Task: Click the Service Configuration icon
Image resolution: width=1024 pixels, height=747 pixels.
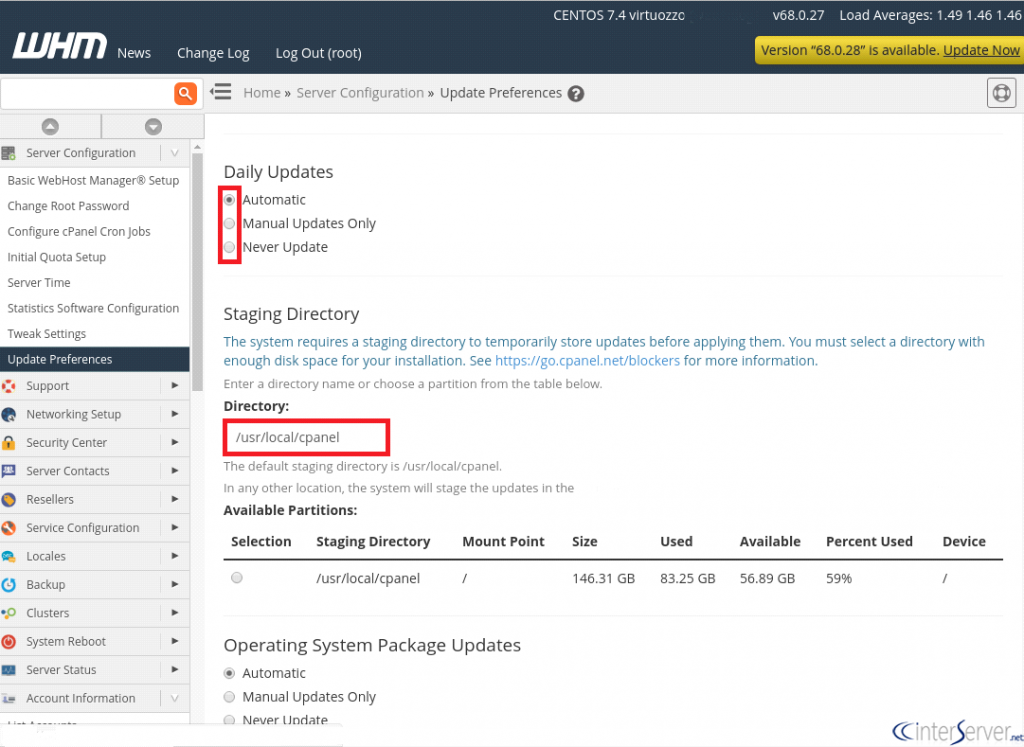Action: (x=8, y=528)
